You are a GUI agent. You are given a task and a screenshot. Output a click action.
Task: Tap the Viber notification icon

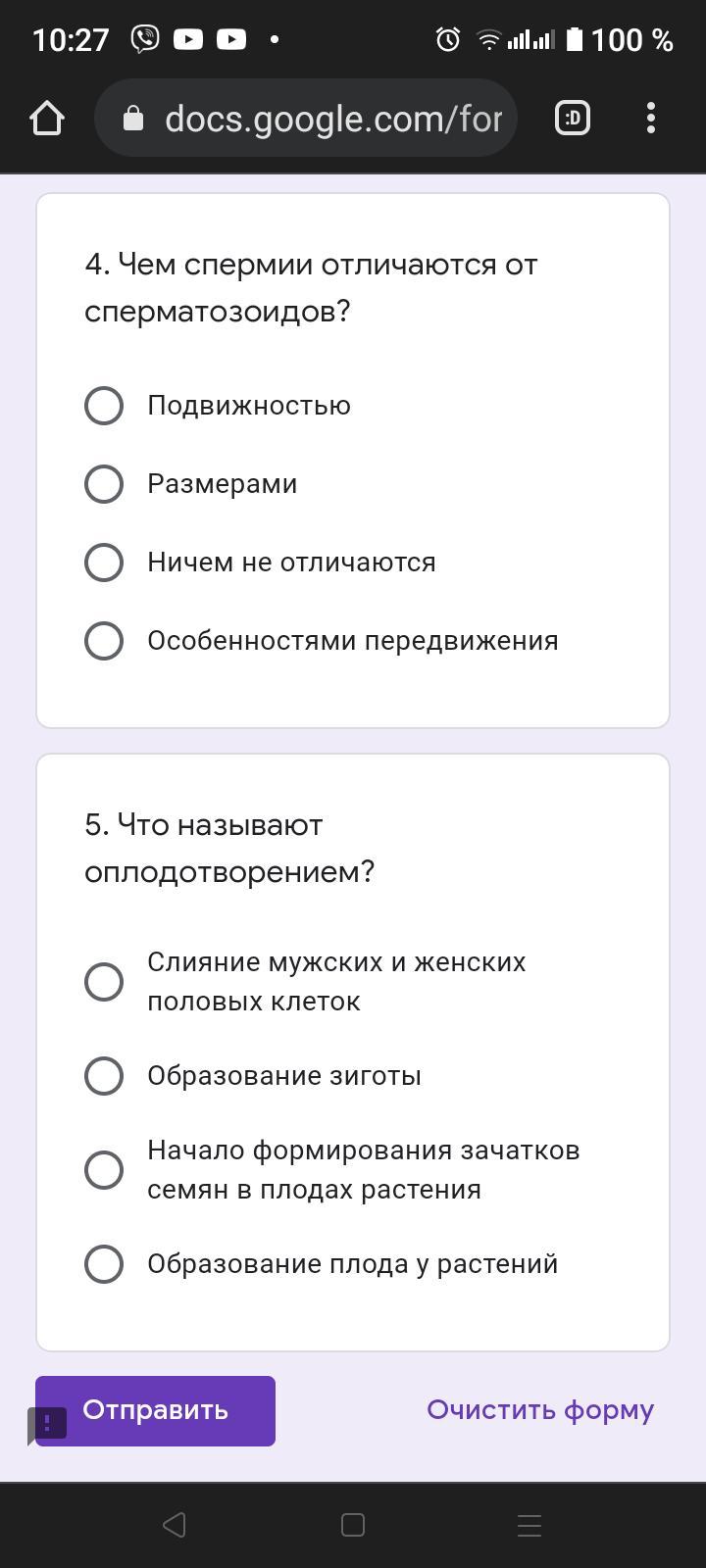pos(145,39)
